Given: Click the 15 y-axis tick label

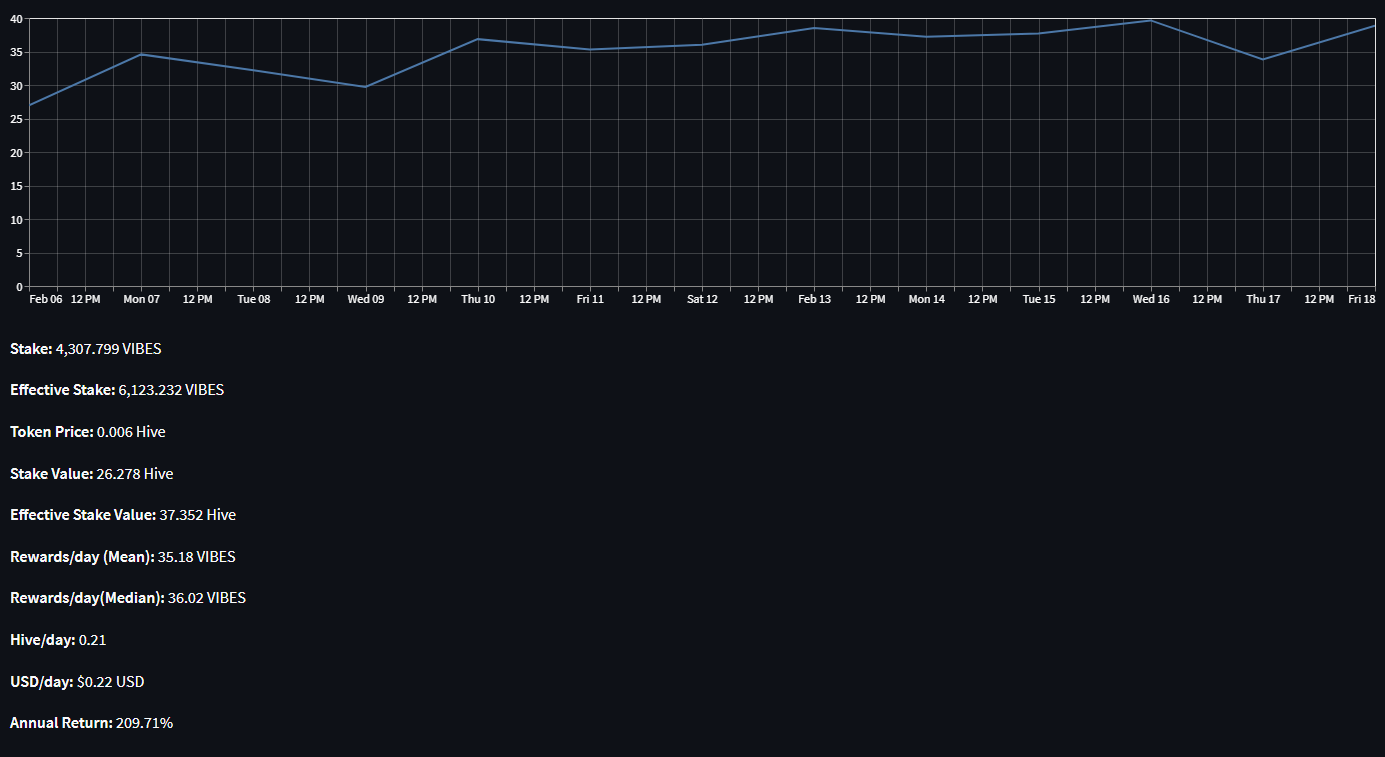Looking at the screenshot, I should (x=17, y=186).
